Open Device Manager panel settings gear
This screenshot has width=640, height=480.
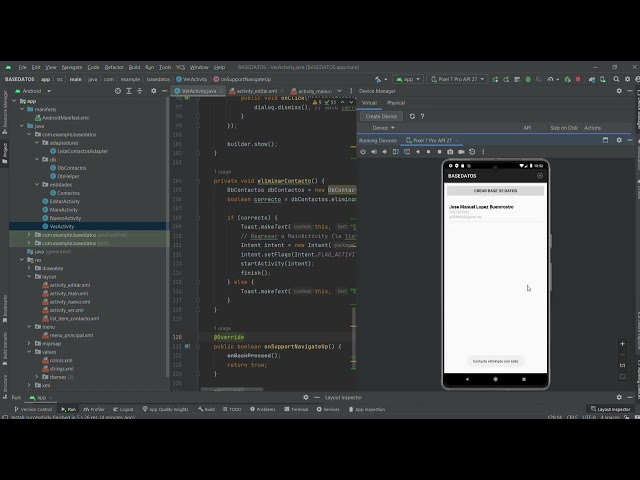pyautogui.click(x=619, y=91)
